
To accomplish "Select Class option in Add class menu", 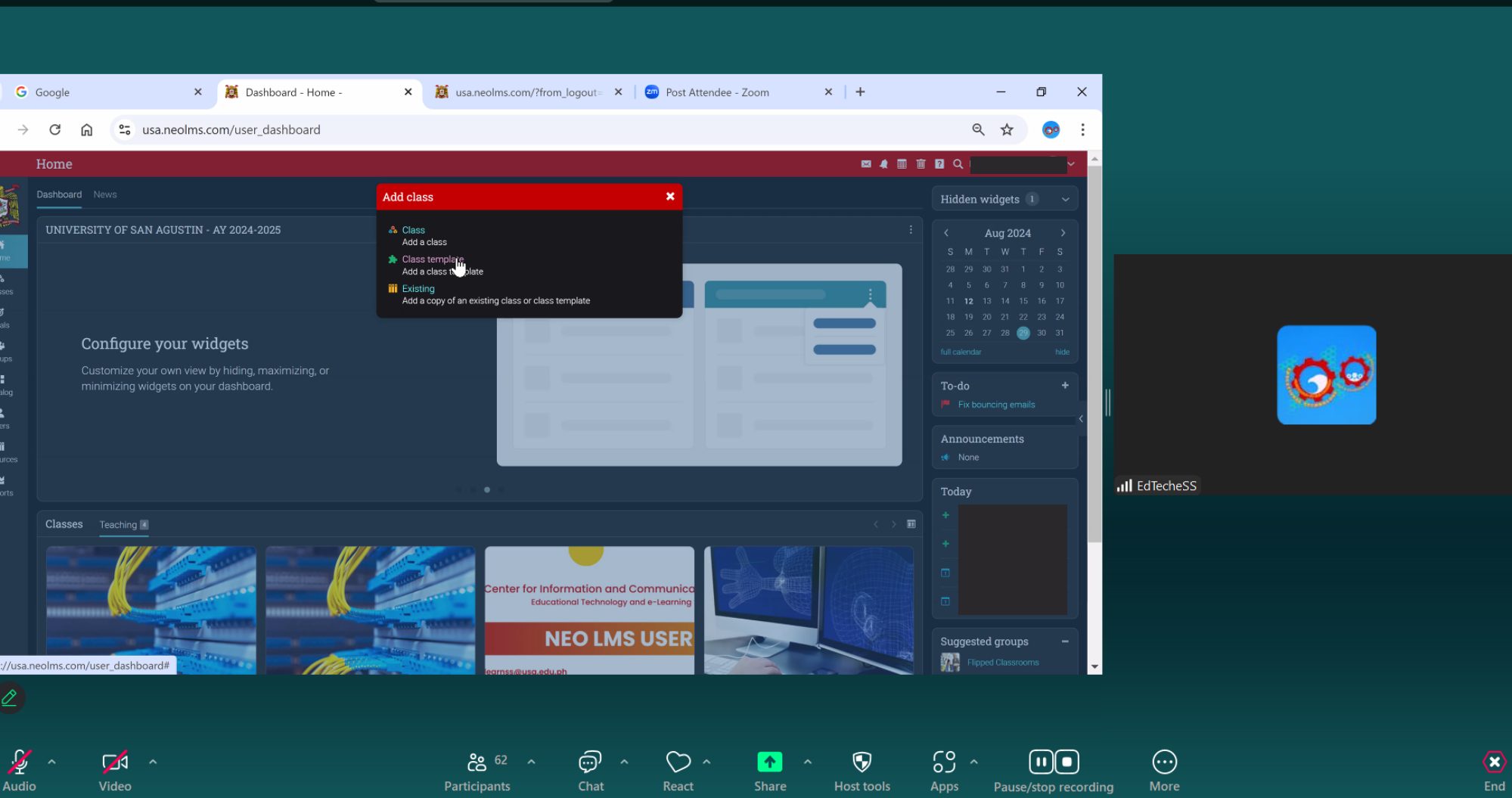I will pos(413,230).
